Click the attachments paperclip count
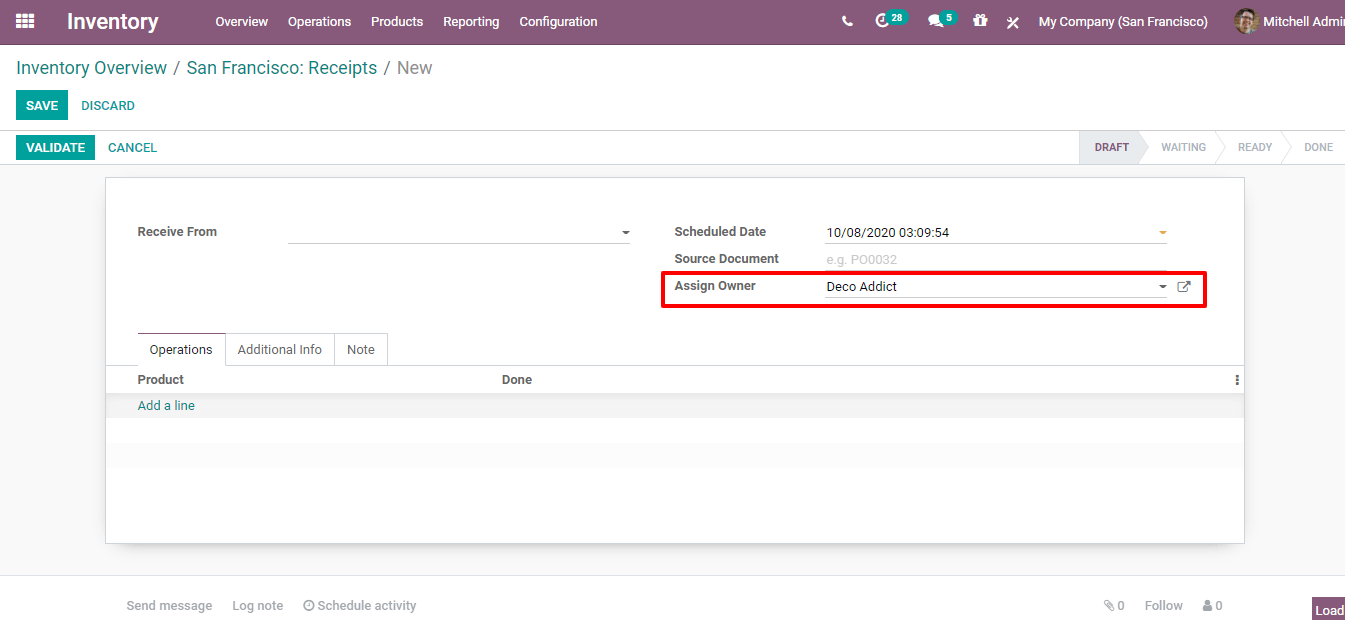 [x=1114, y=606]
